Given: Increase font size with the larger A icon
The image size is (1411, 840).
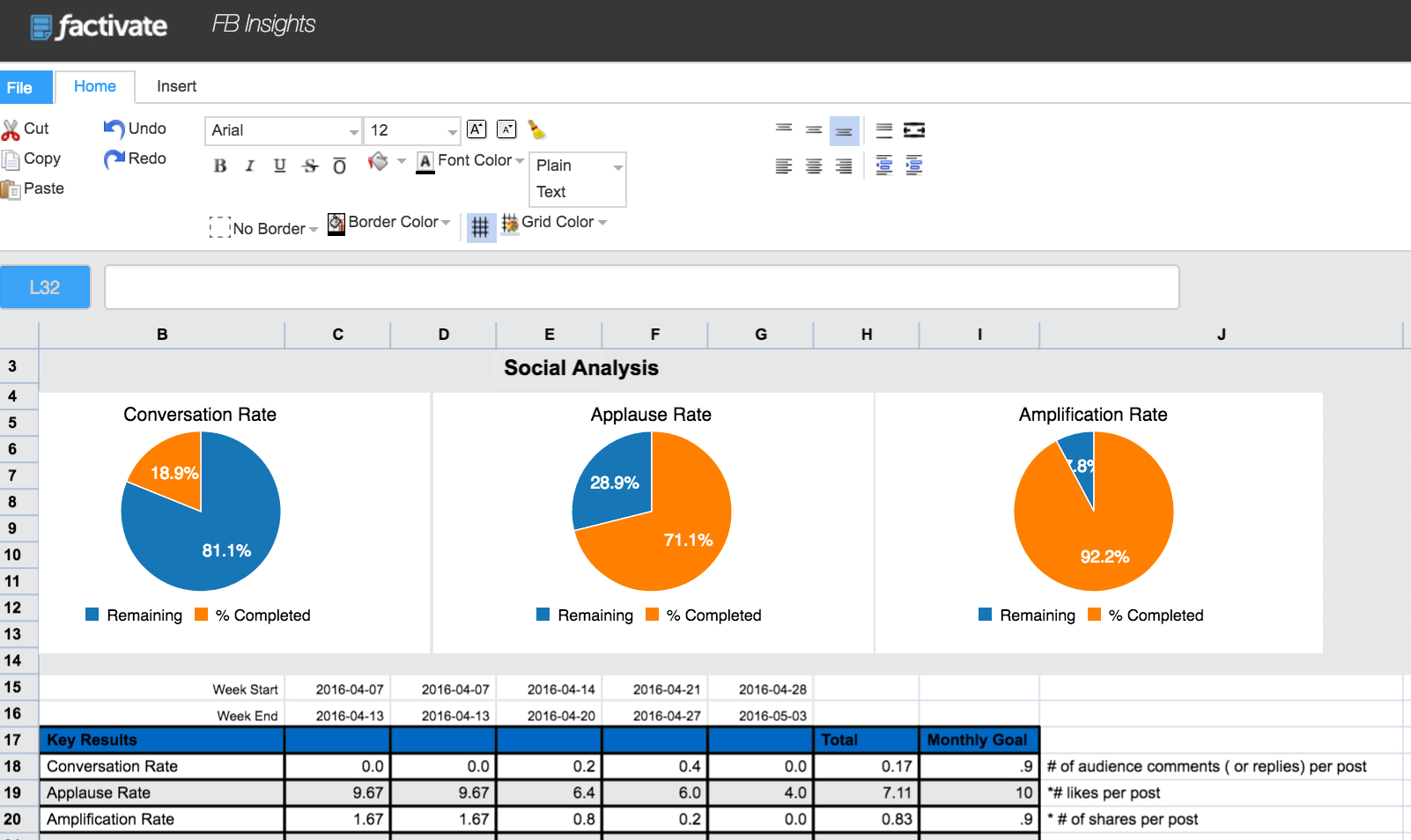Looking at the screenshot, I should click(x=476, y=129).
